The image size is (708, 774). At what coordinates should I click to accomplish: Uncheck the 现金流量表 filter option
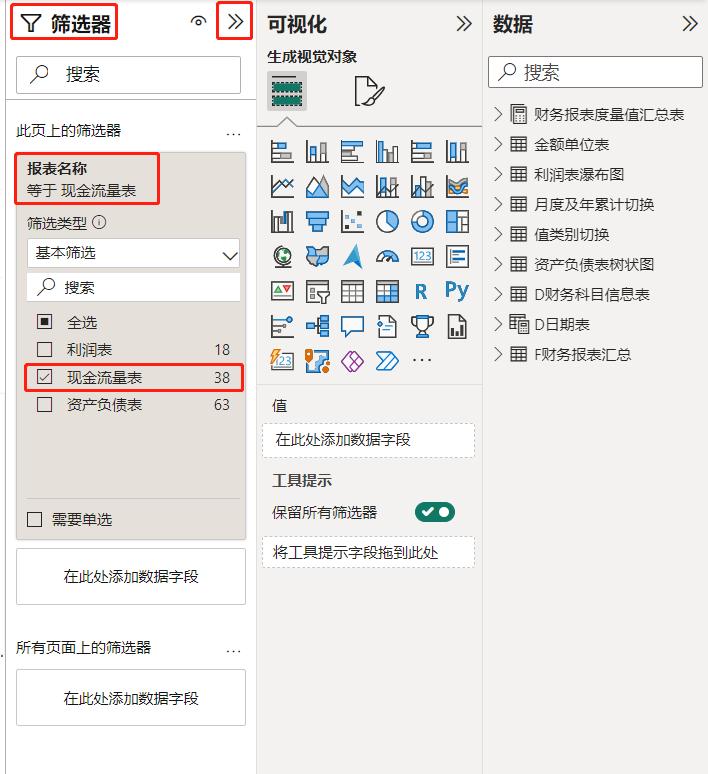coord(44,377)
